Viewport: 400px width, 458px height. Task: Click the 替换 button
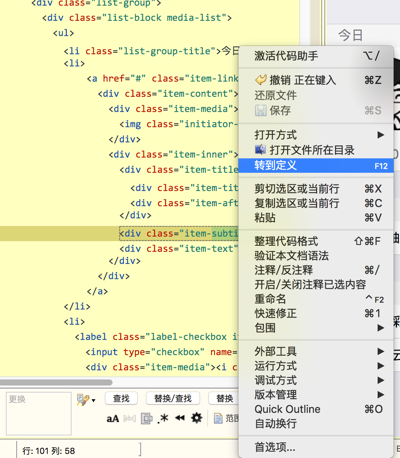pos(224,399)
